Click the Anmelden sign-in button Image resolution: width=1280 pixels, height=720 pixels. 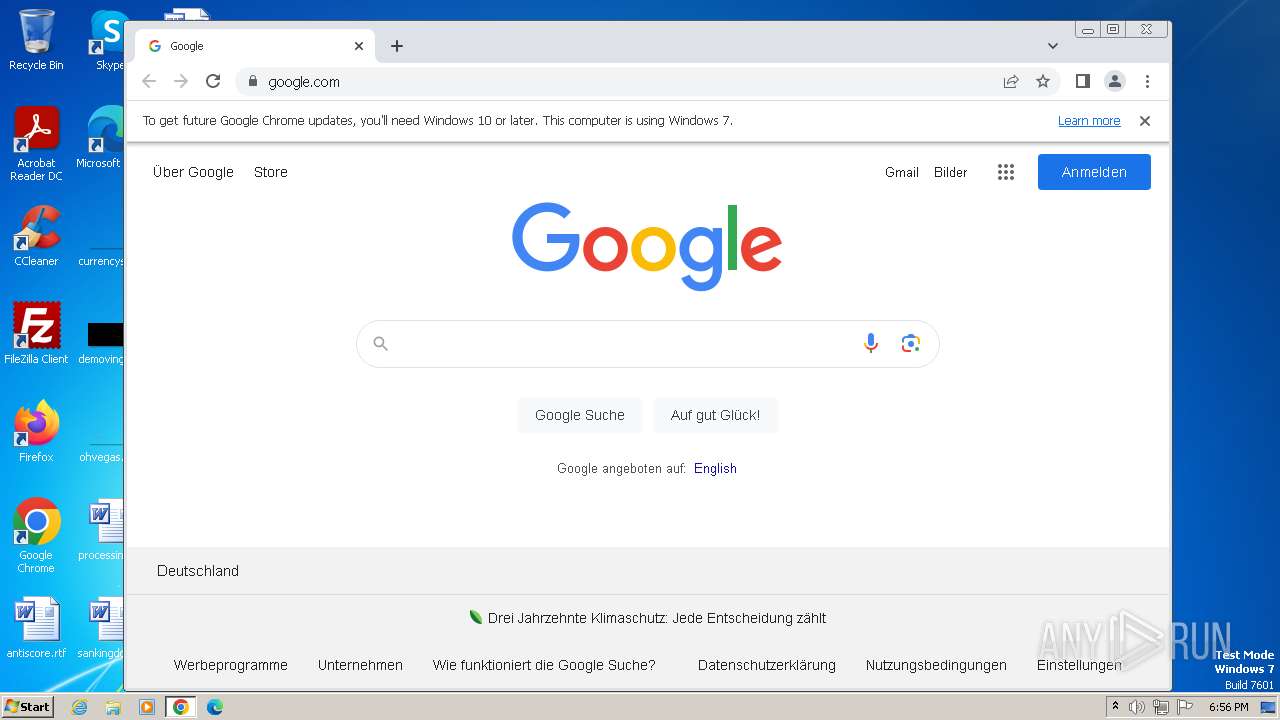(x=1094, y=172)
